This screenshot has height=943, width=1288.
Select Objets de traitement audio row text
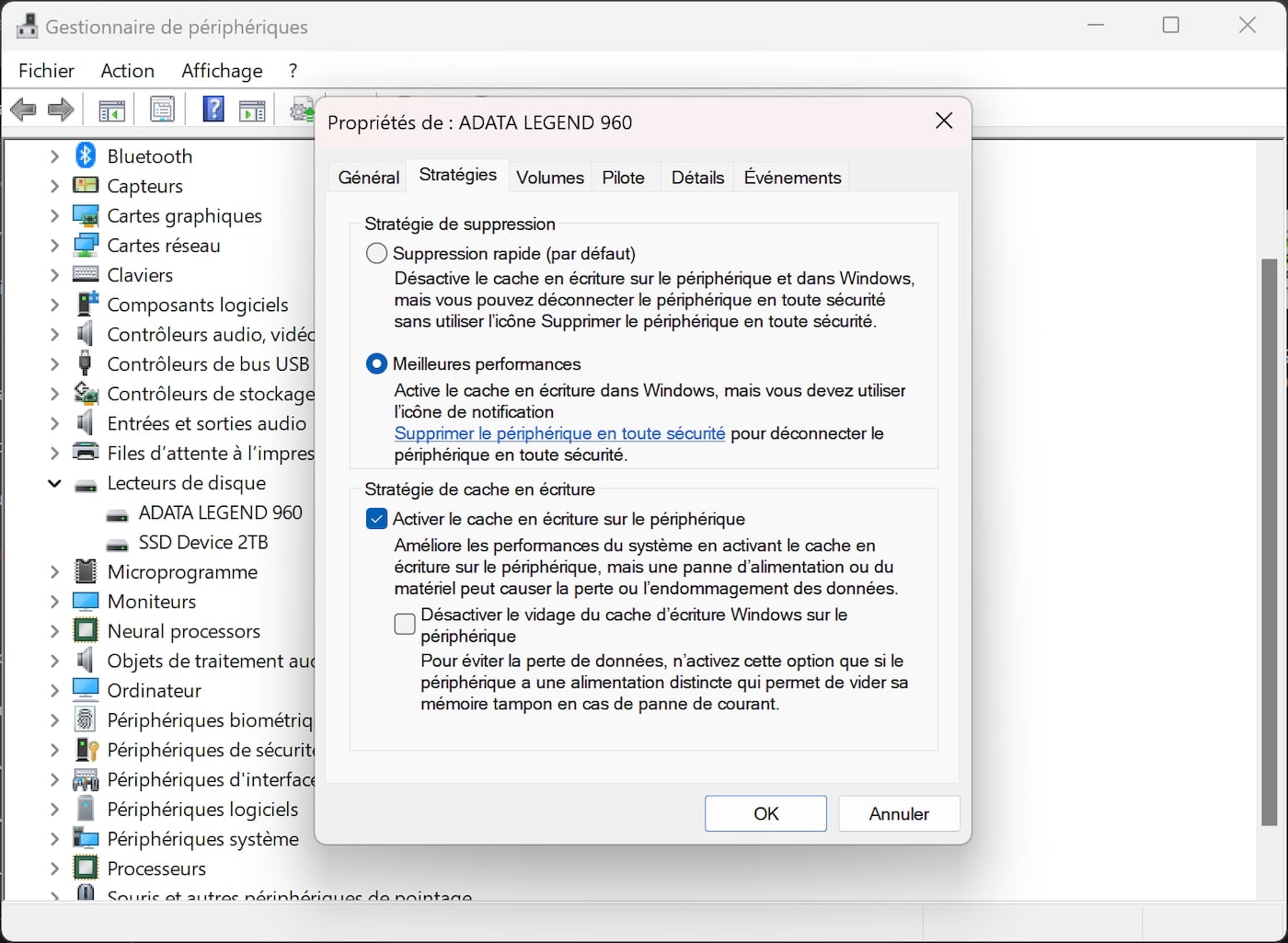tap(211, 661)
